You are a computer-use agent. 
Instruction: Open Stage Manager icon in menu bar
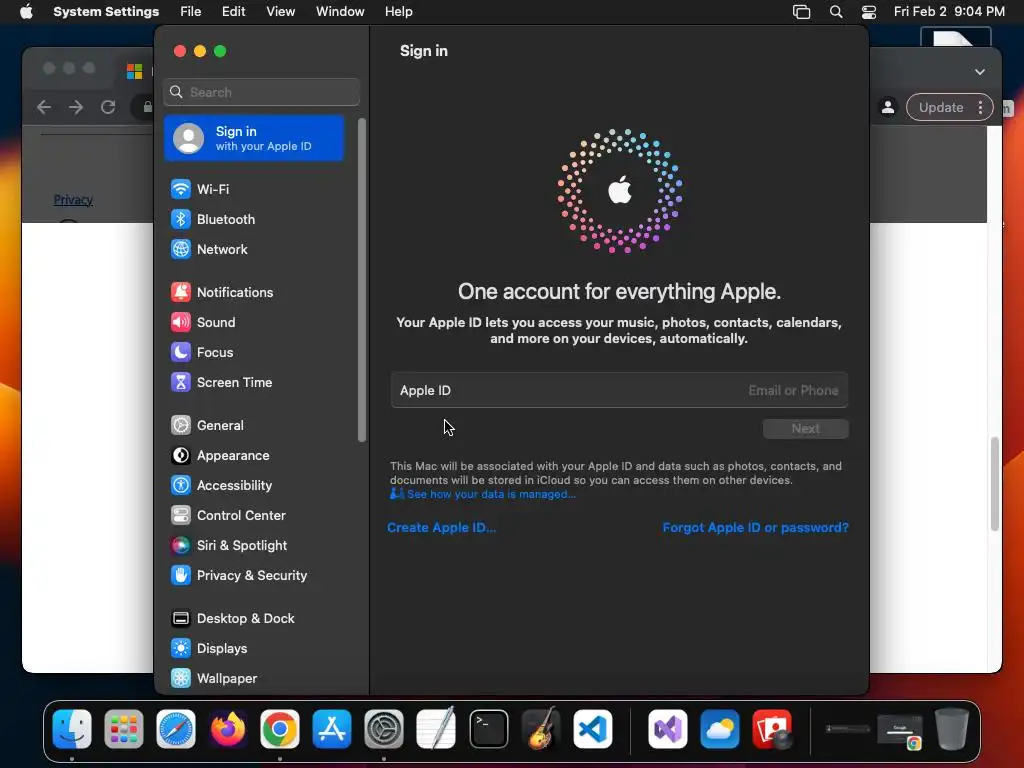pos(801,12)
